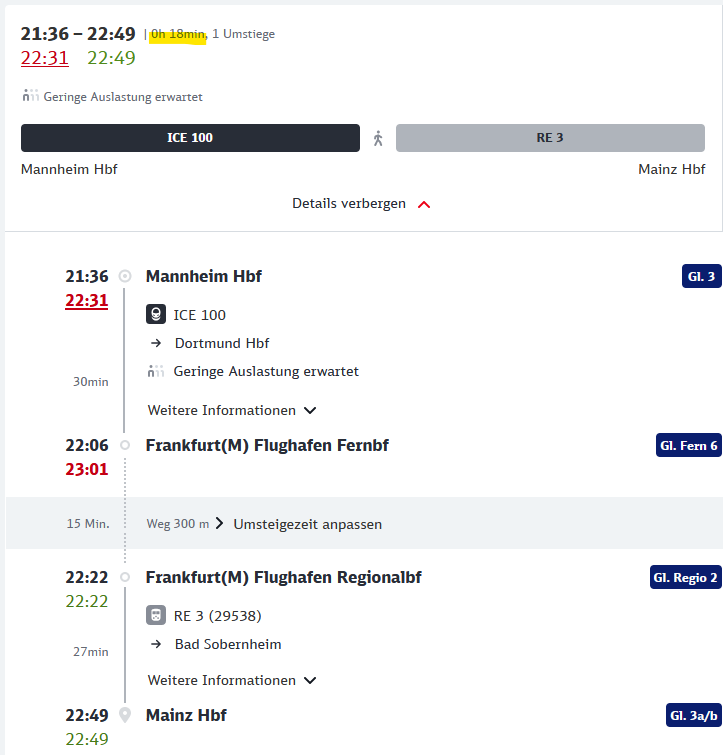Click the Mannheim Hbf departure station heading
This screenshot has height=755, width=723.
click(204, 276)
